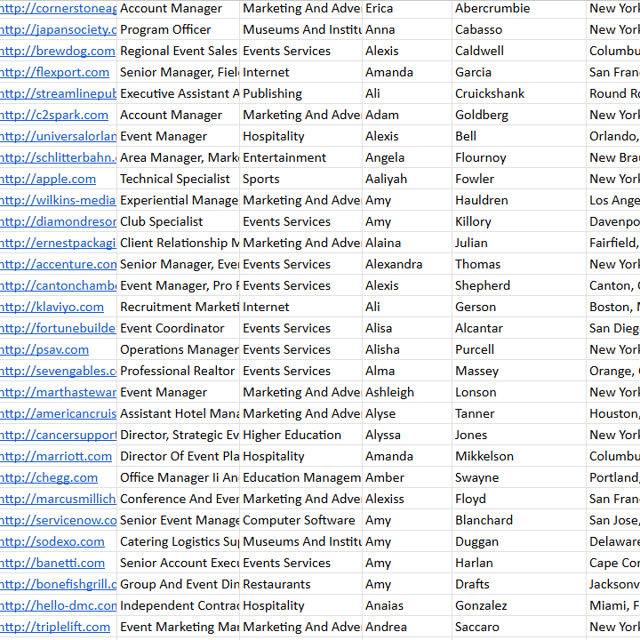Open the sodexo.com hyperlink
This screenshot has height=640, width=640.
[52, 542]
